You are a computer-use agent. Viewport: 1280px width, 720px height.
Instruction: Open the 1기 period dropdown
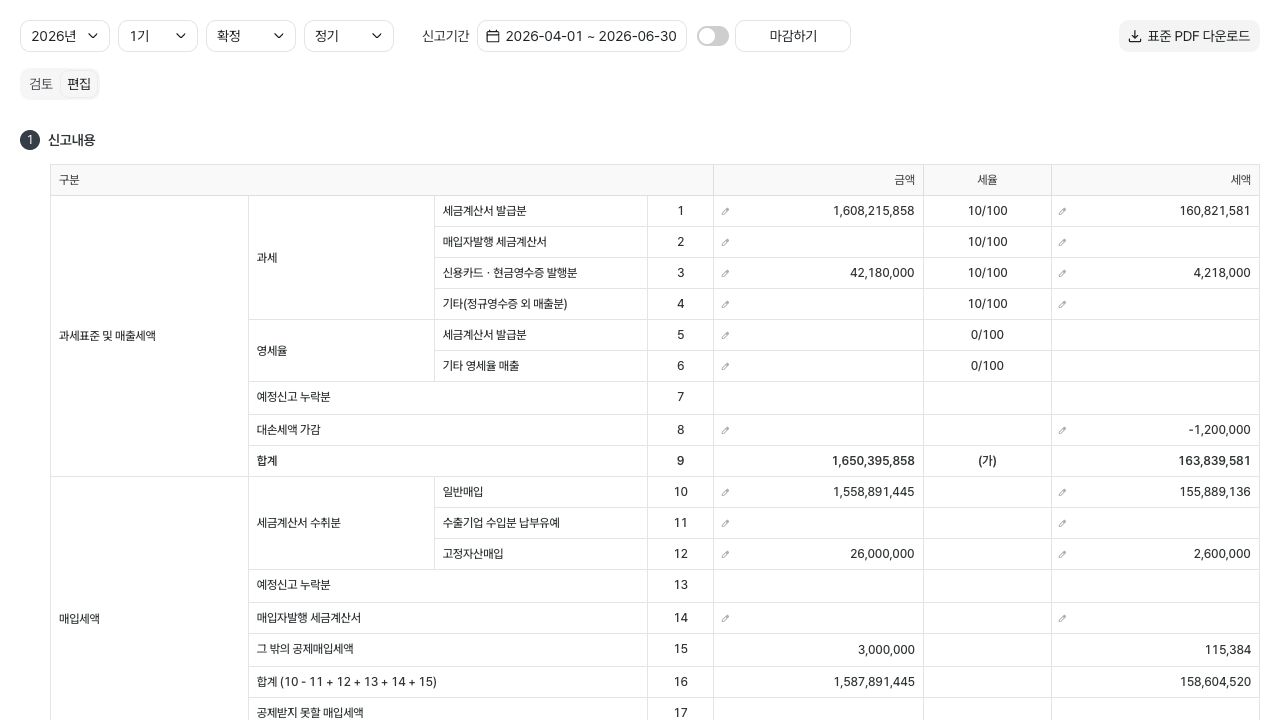158,36
